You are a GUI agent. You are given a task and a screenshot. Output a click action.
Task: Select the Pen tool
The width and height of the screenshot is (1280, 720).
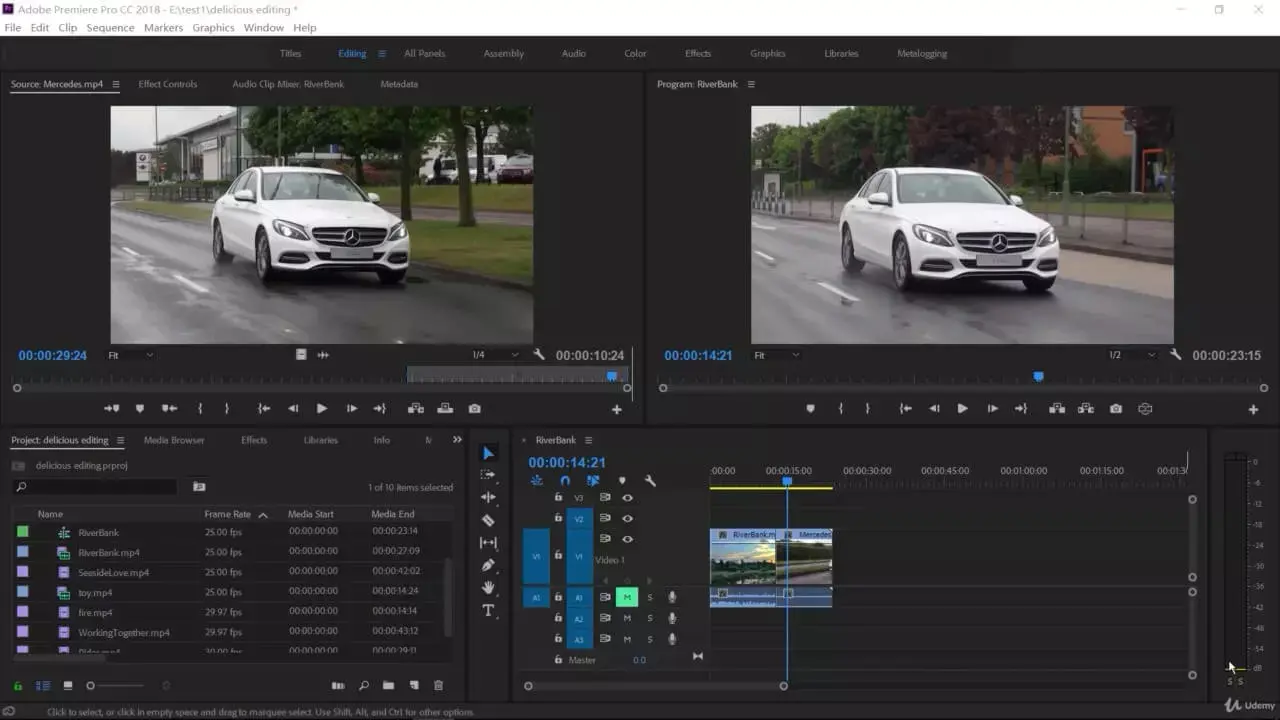point(488,565)
